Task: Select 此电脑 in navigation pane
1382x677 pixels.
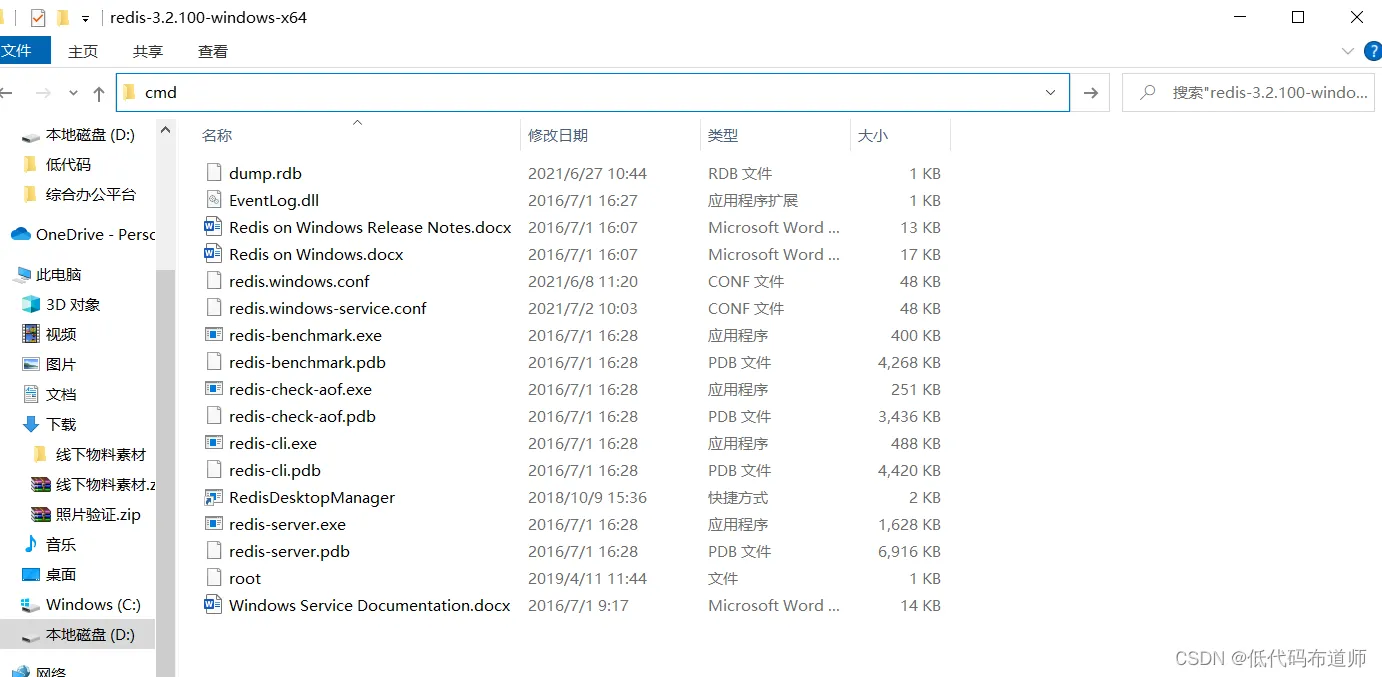Action: (49, 274)
